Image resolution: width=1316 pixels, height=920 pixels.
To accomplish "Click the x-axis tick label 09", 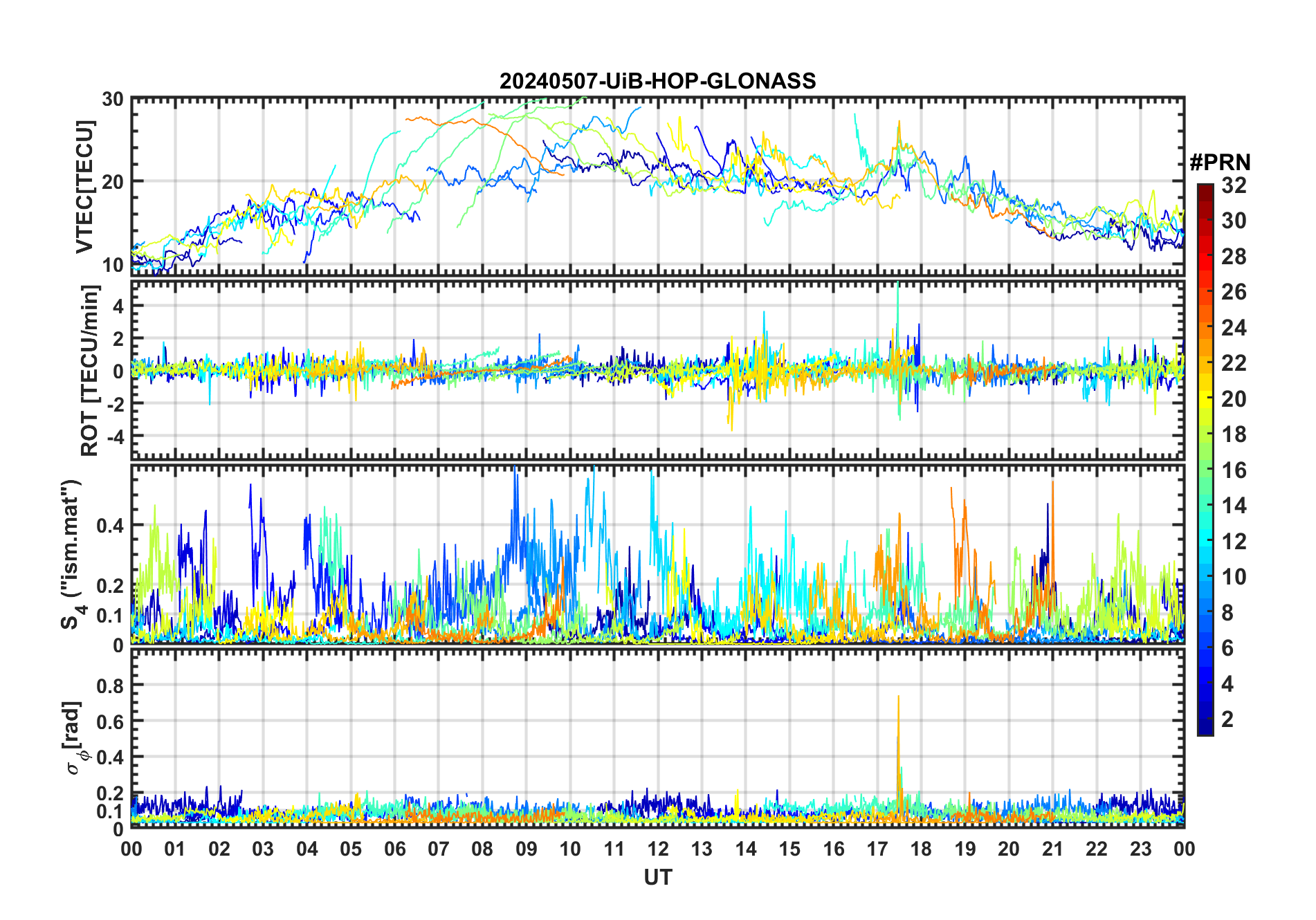I will pyautogui.click(x=527, y=849).
